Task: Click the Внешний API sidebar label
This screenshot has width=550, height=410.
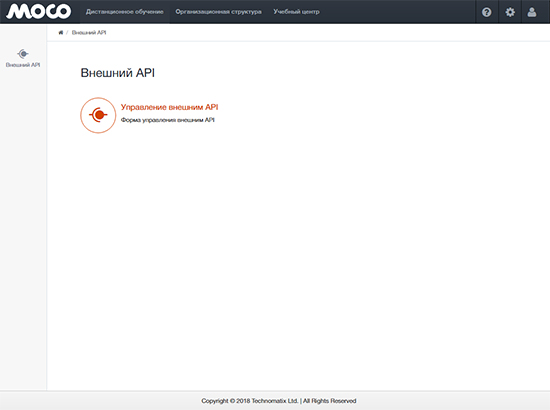Action: click(x=23, y=65)
